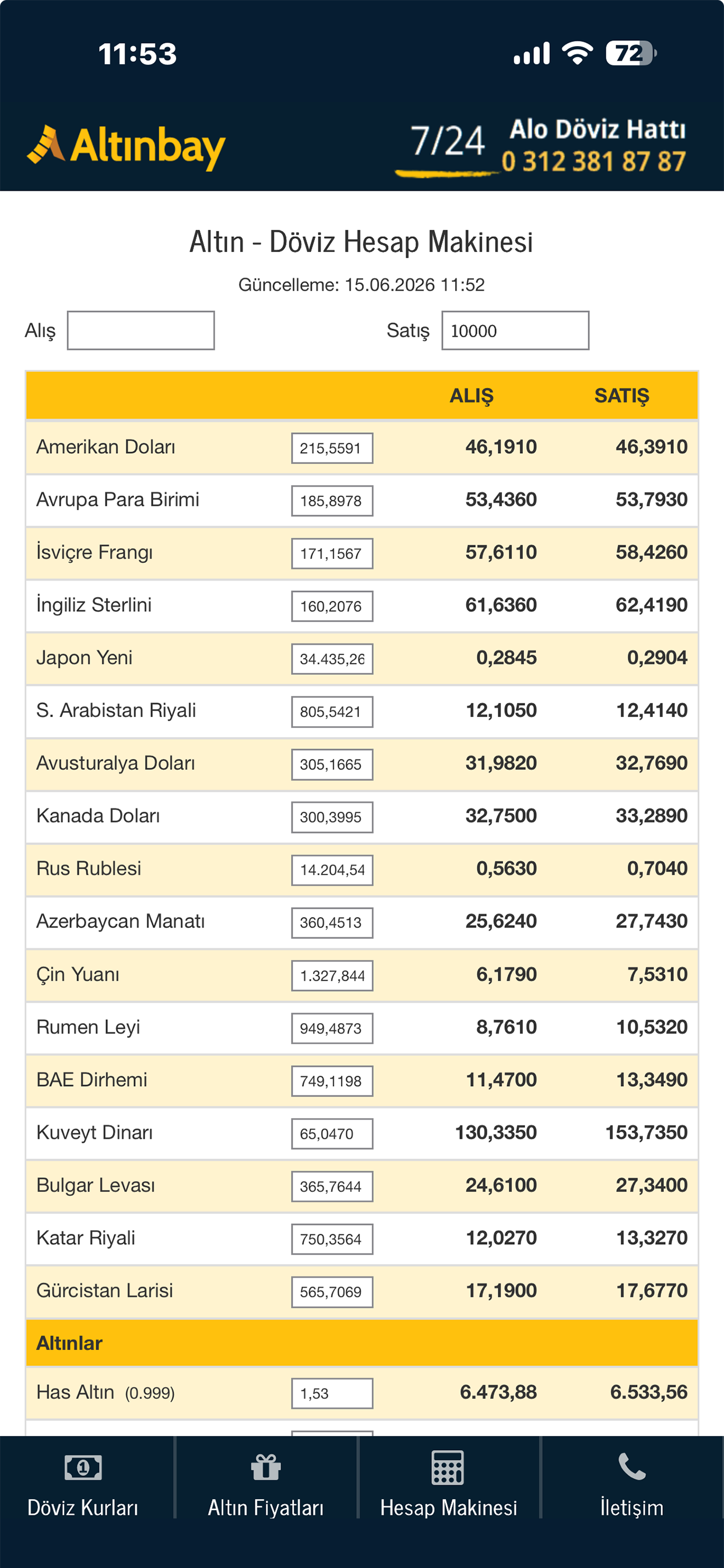Click the Kuveyt Dinarı amount field
Image resolution: width=724 pixels, height=1568 pixels.
[x=332, y=1133]
